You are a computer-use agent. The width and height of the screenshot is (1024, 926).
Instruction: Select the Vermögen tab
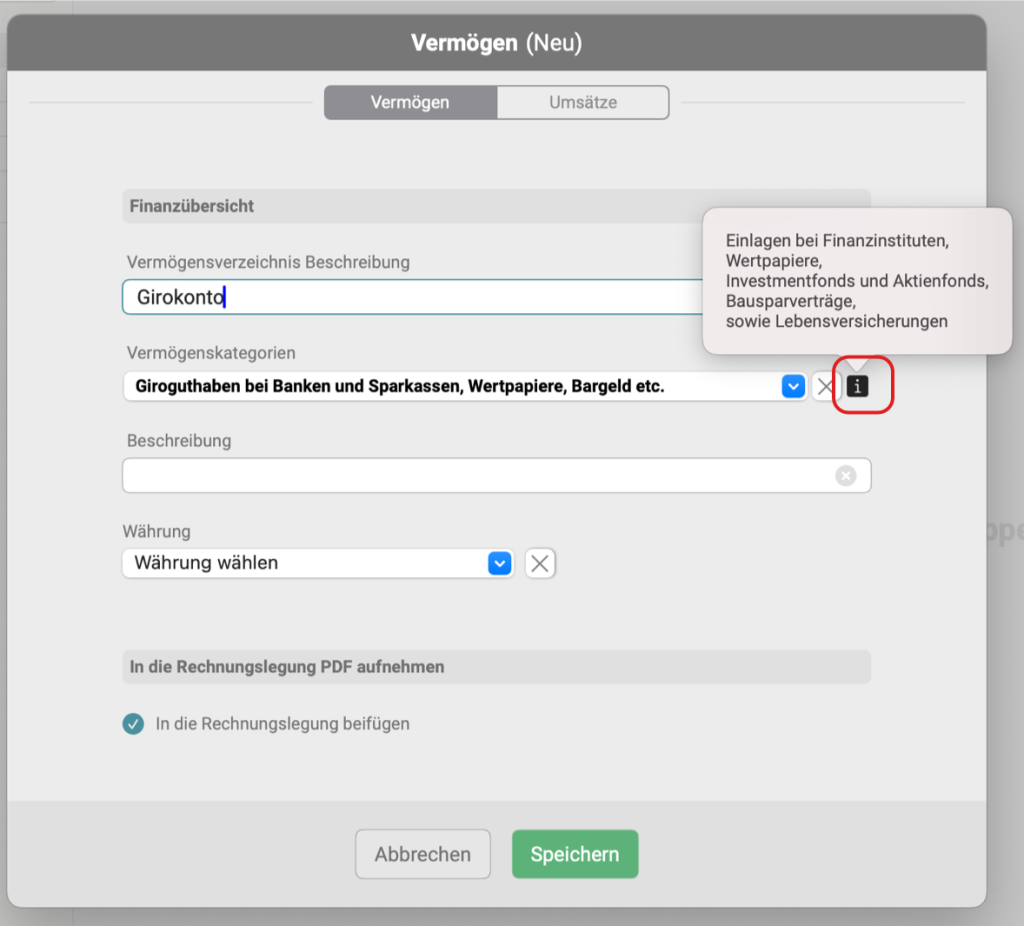(410, 102)
